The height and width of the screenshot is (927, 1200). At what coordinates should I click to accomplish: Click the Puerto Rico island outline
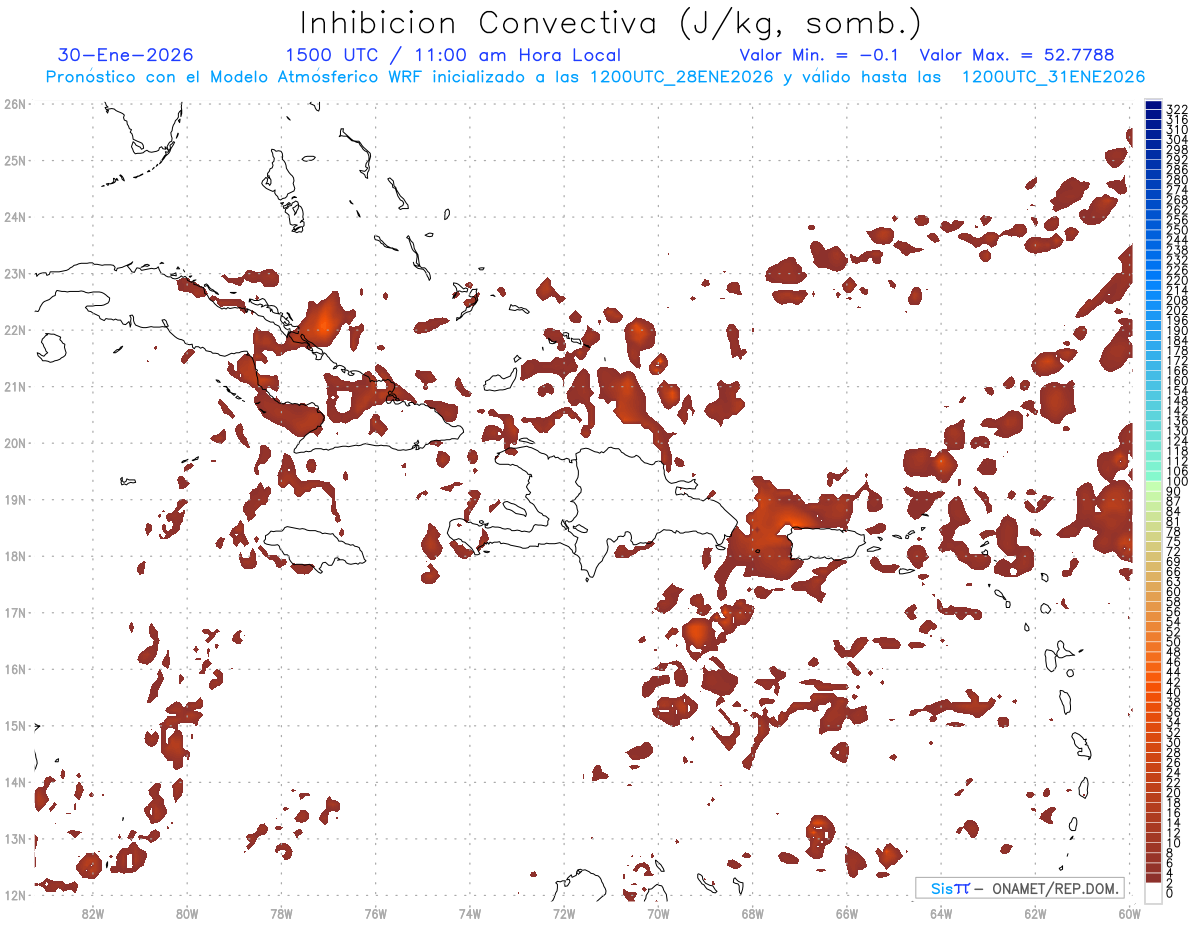point(828,544)
